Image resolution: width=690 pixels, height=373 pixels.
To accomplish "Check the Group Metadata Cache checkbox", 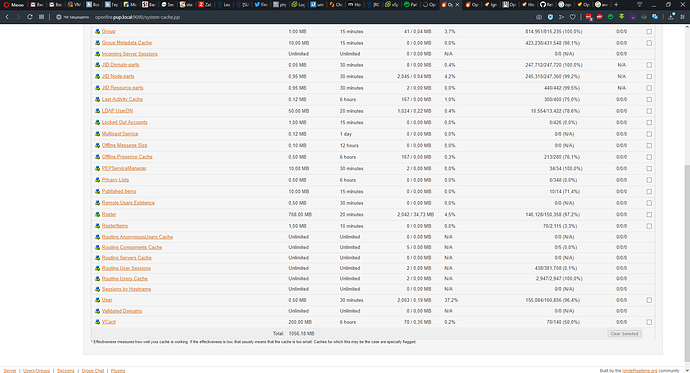I will pyautogui.click(x=649, y=43).
